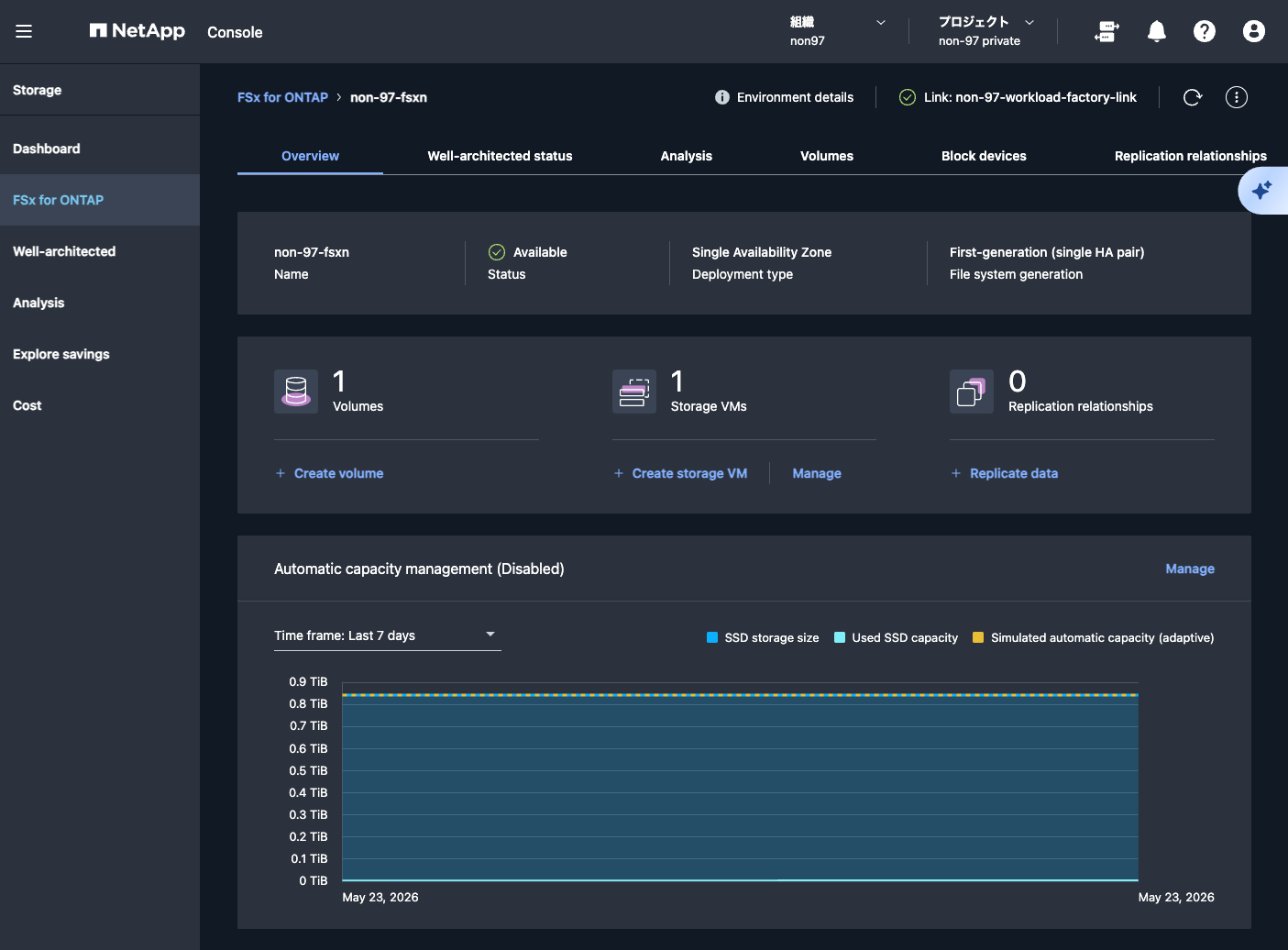
Task: Click Create volume
Action: pyautogui.click(x=338, y=473)
